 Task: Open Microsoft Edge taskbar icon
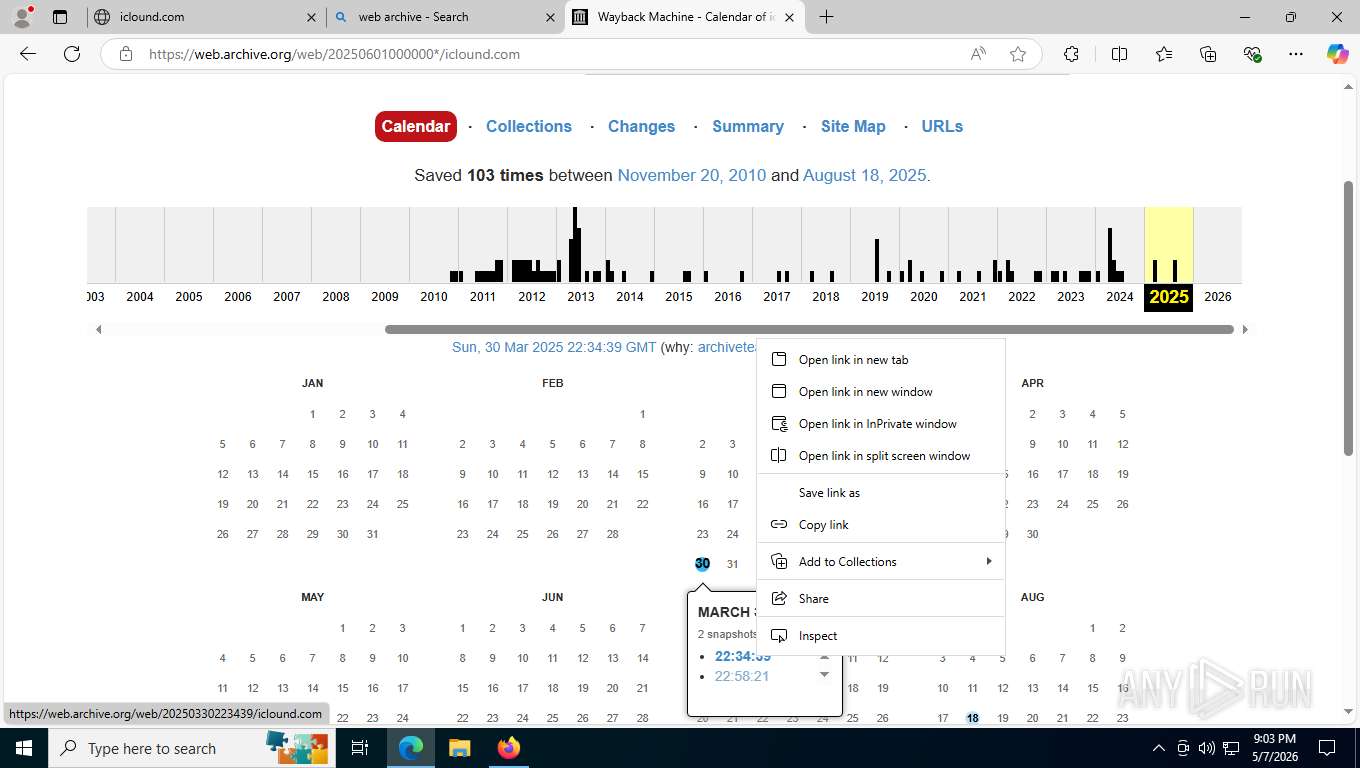click(410, 748)
